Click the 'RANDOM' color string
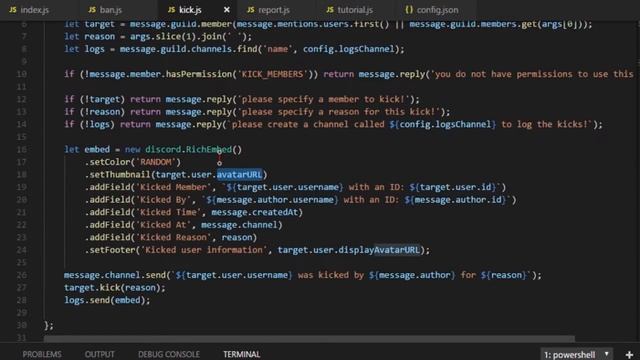 click(155, 162)
